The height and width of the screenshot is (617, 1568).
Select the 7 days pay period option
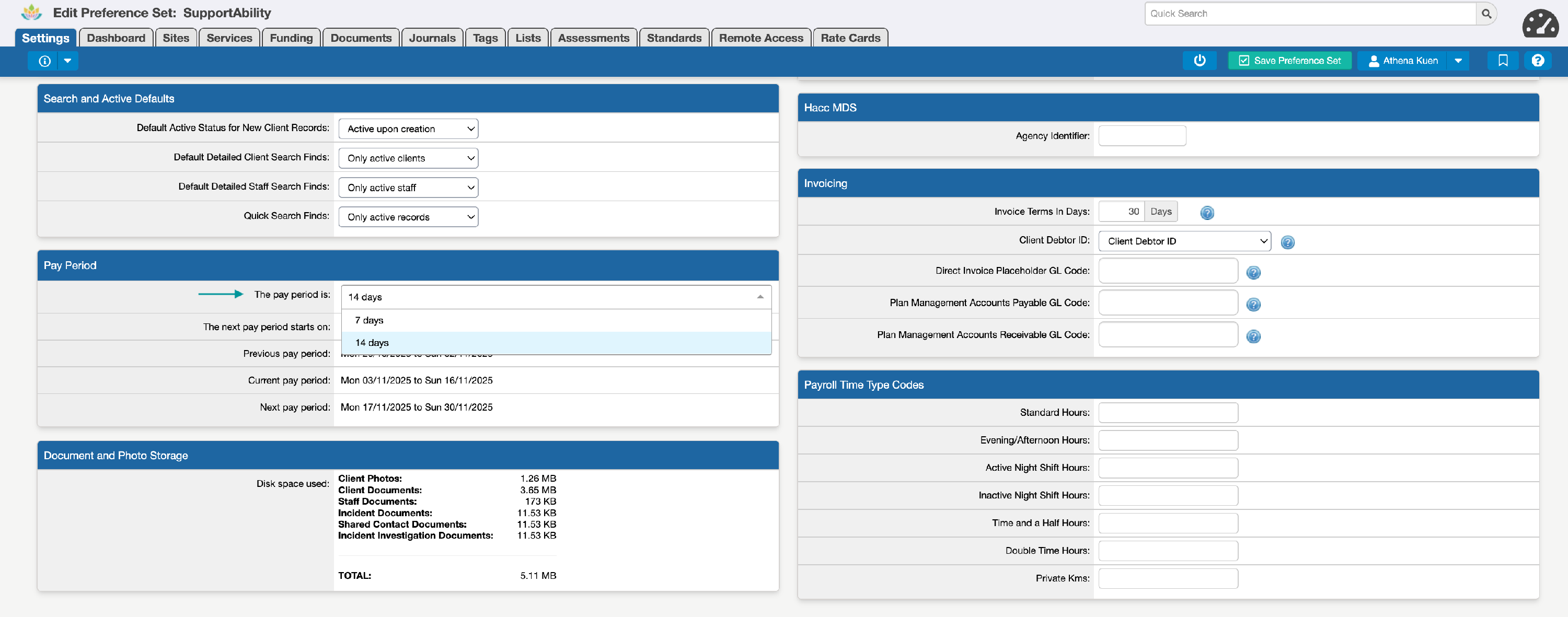(370, 320)
